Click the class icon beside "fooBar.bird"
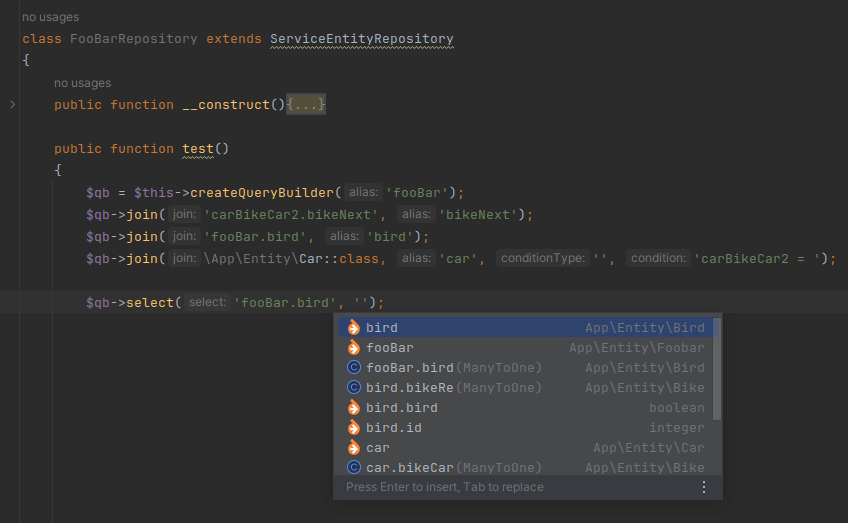The width and height of the screenshot is (848, 523). [x=353, y=368]
